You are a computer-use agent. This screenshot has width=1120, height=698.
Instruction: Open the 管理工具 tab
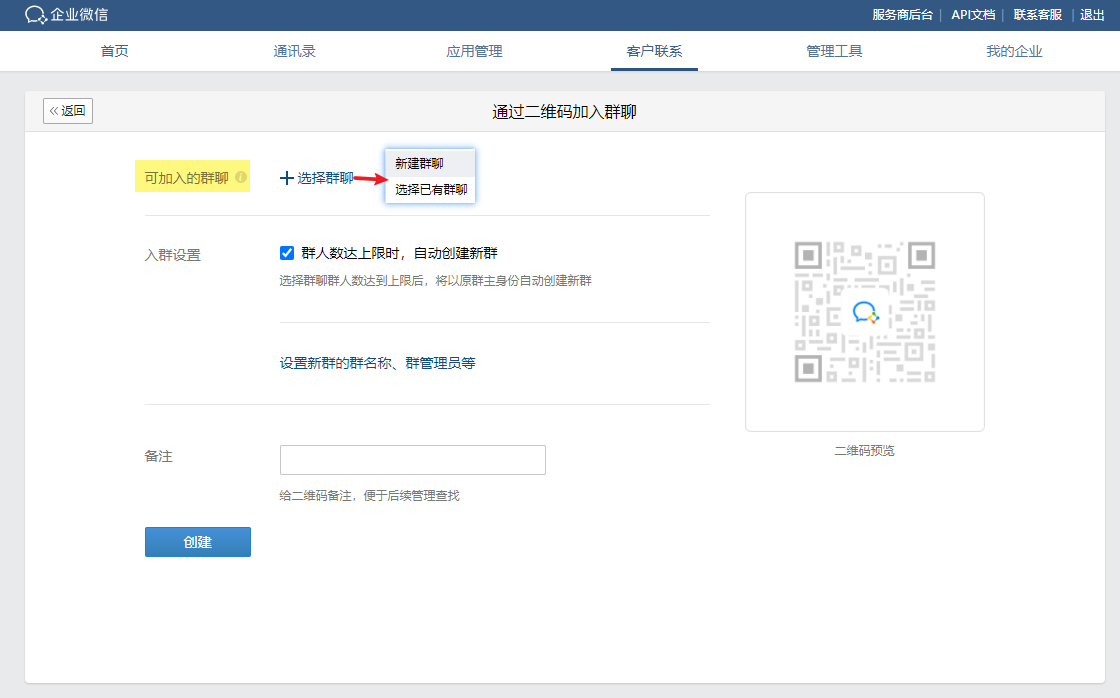pyautogui.click(x=834, y=51)
